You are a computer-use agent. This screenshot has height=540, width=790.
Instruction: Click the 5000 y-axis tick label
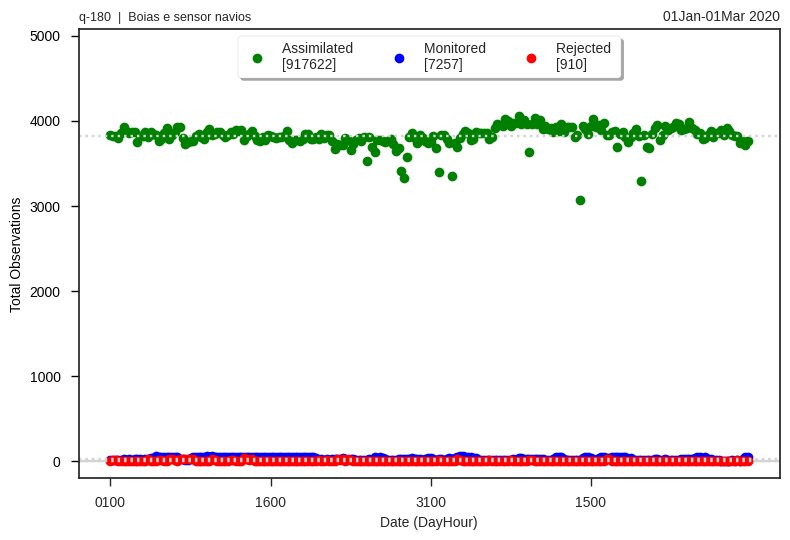pyautogui.click(x=45, y=37)
